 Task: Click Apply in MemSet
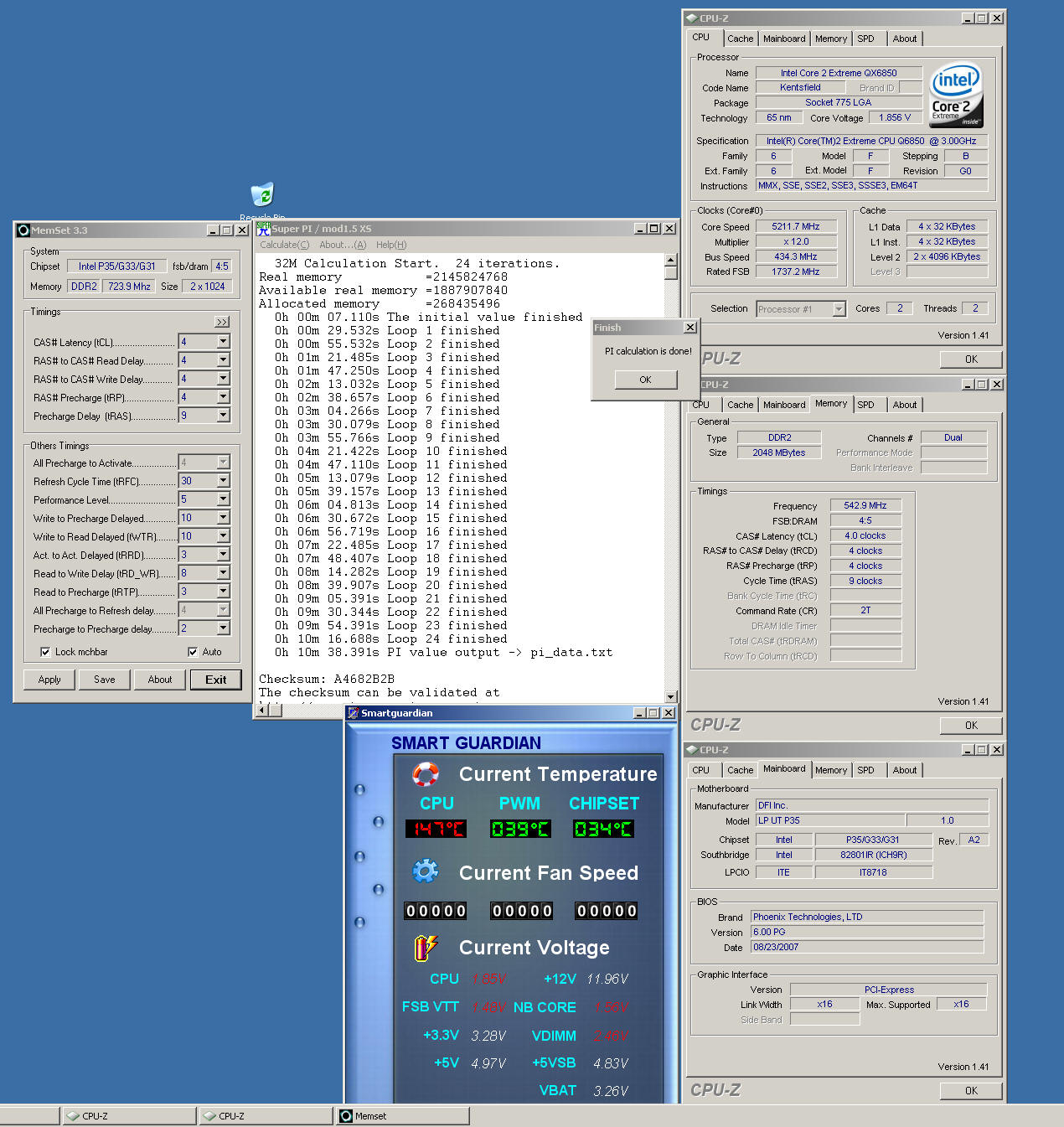(x=49, y=680)
